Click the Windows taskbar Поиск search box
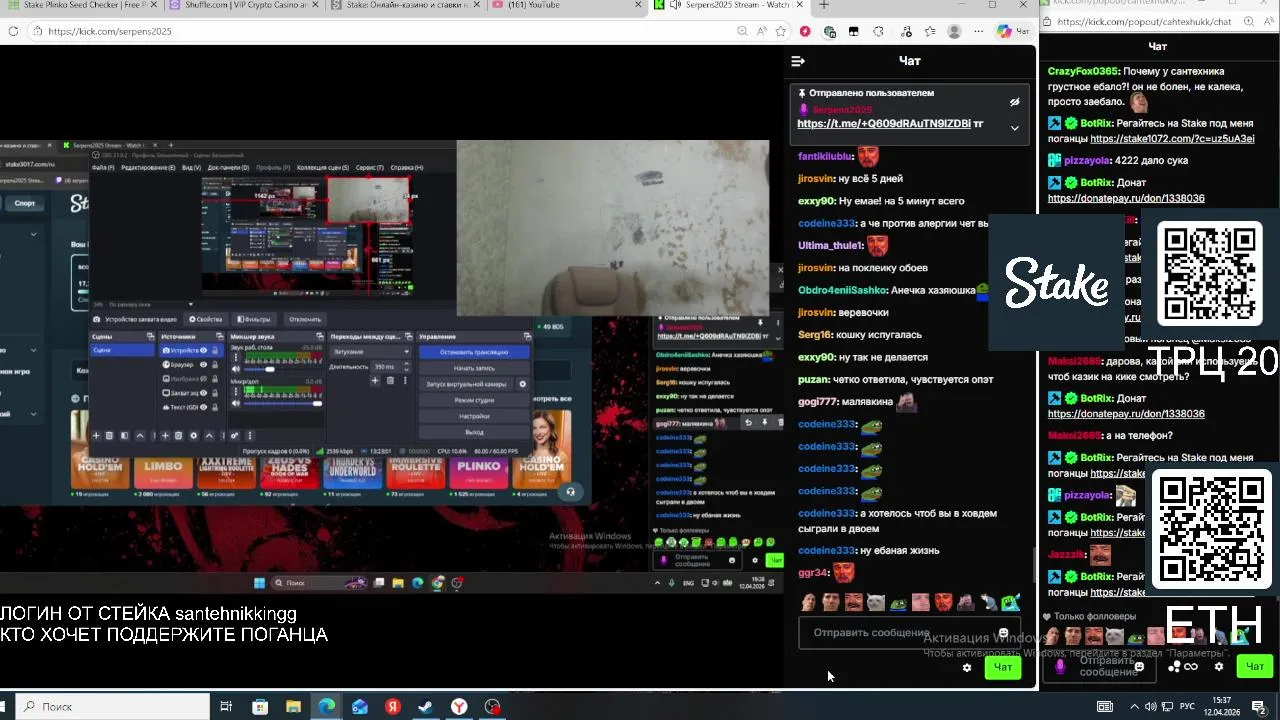 click(113, 706)
